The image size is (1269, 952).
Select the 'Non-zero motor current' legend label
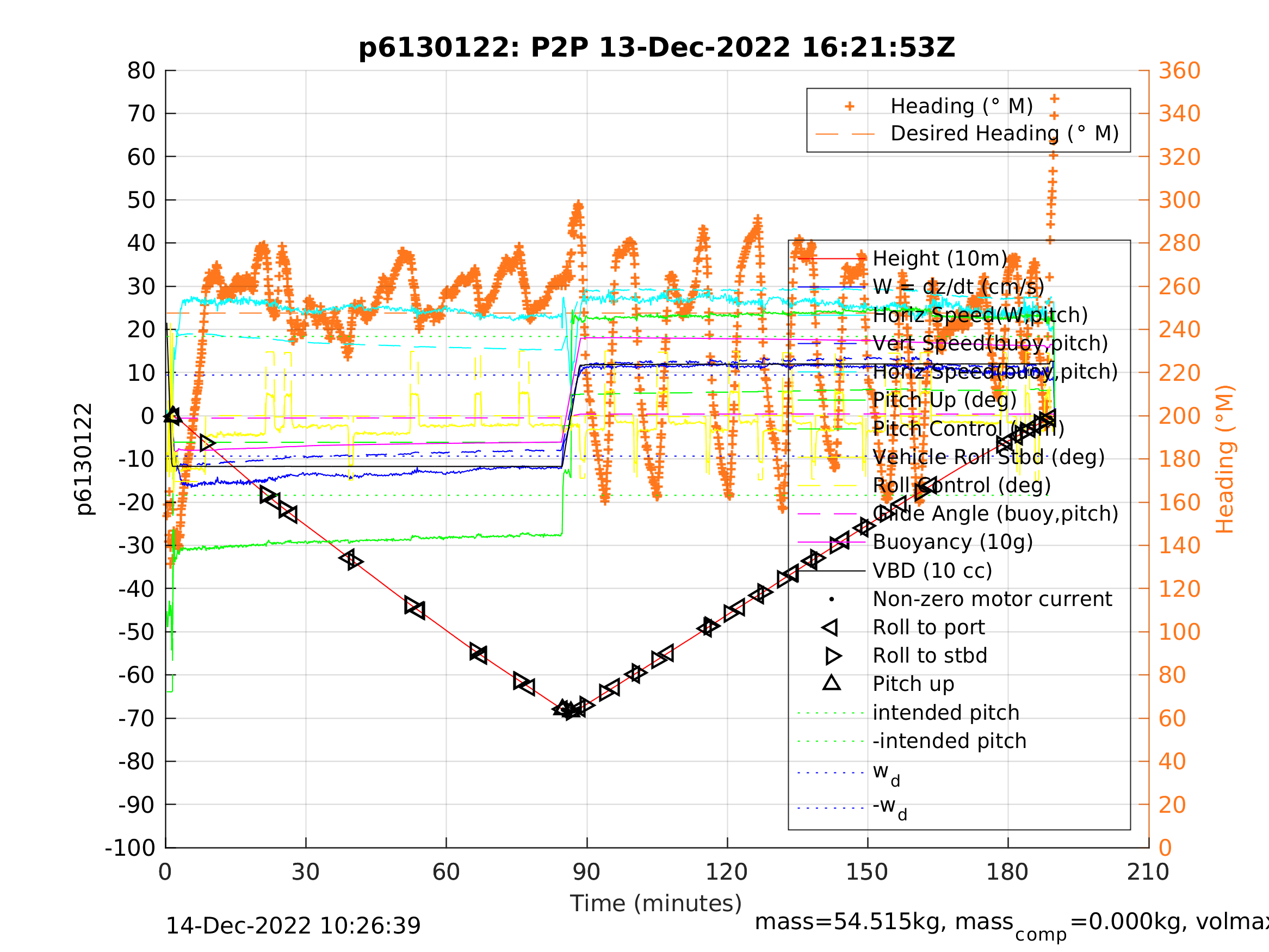(x=992, y=598)
